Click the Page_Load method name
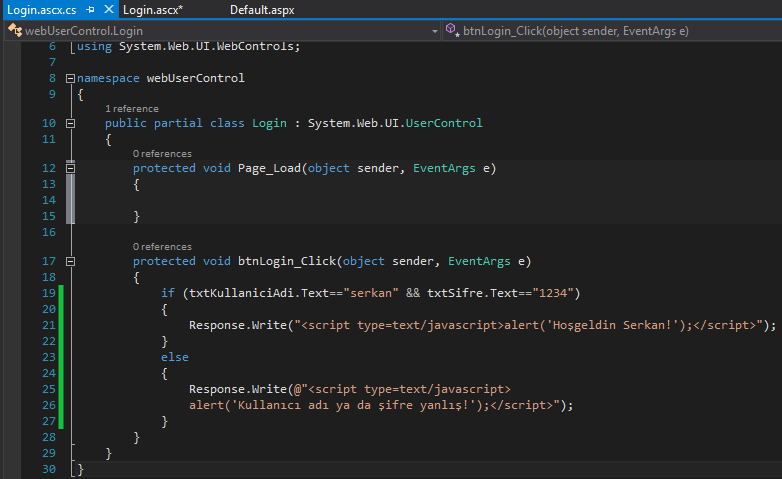Viewport: 782px width, 479px height. 269,168
